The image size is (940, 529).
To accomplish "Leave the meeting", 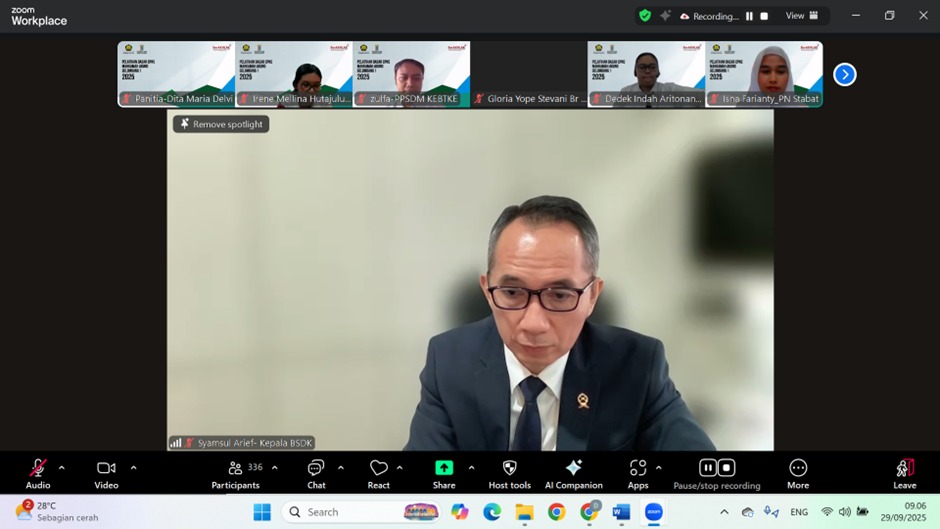I will [904, 474].
